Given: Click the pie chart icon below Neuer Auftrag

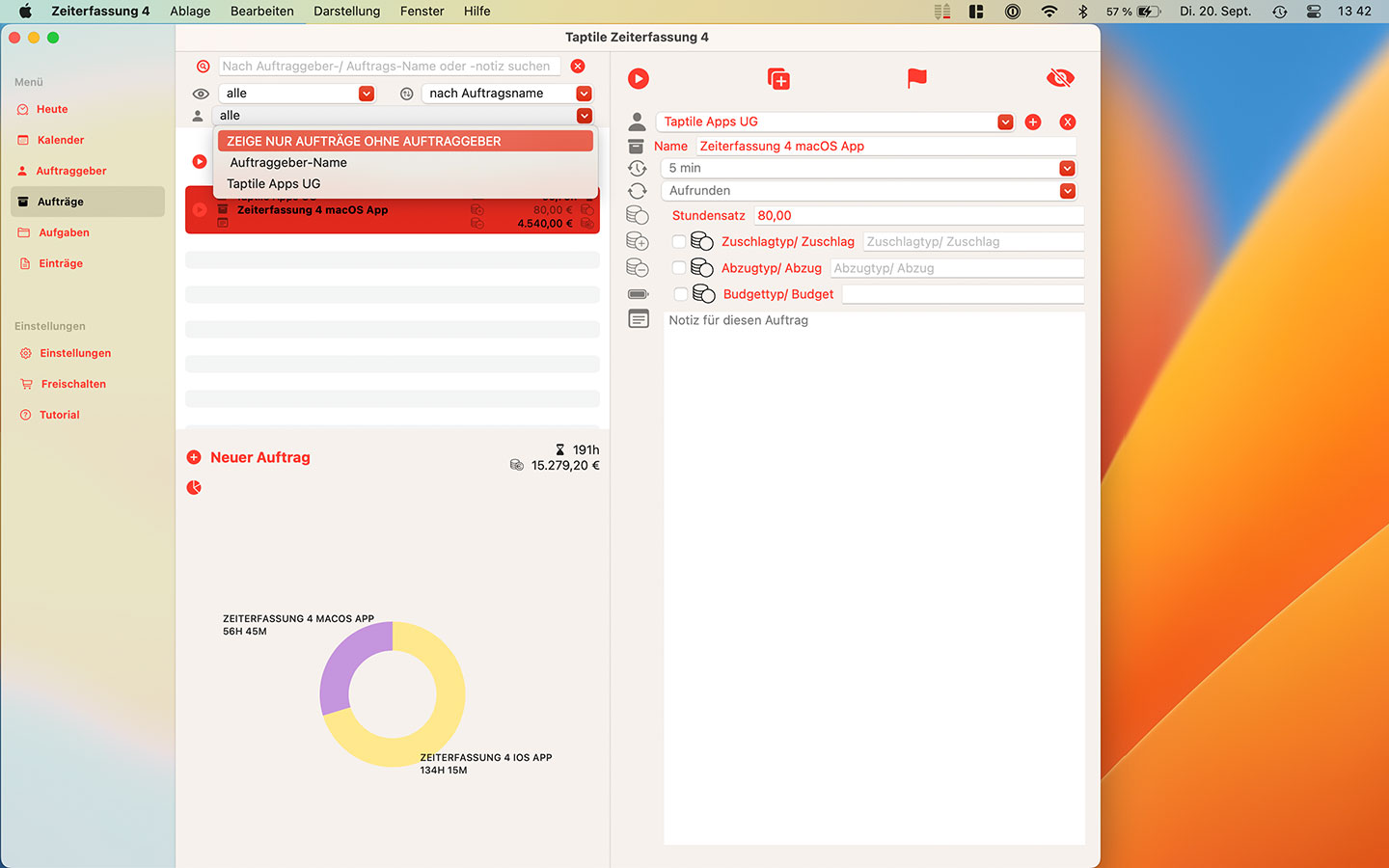Looking at the screenshot, I should [194, 487].
